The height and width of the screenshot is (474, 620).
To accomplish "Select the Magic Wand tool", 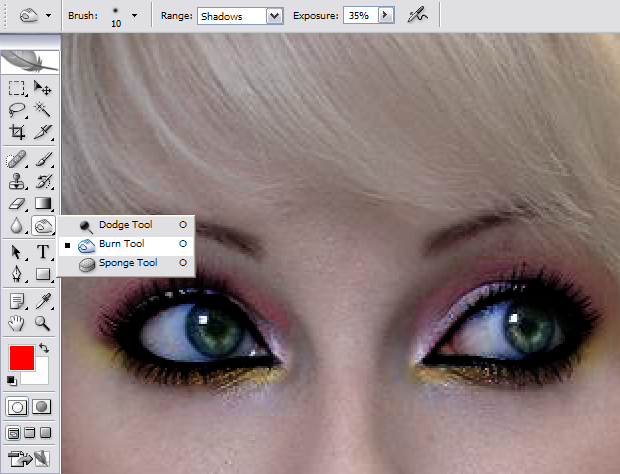I will click(x=42, y=110).
